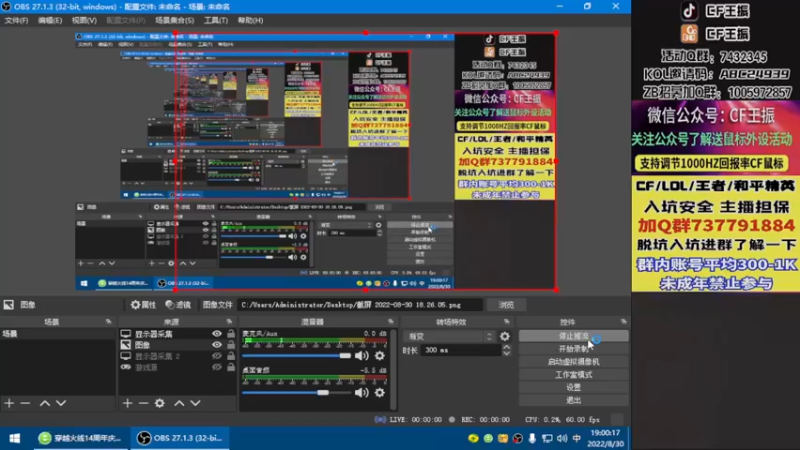The image size is (800, 450).
Task: Open 视图(V) menu
Action: [84, 20]
